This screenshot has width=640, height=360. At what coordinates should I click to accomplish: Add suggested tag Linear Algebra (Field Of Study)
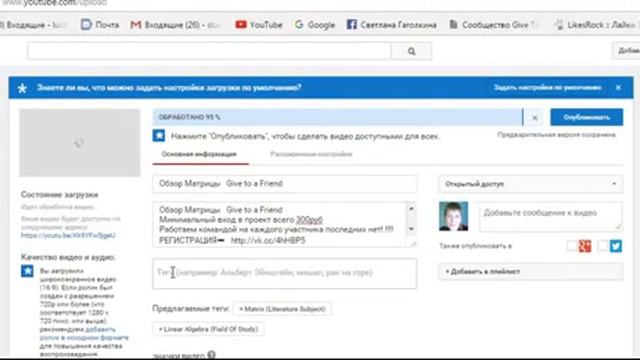tap(208, 329)
